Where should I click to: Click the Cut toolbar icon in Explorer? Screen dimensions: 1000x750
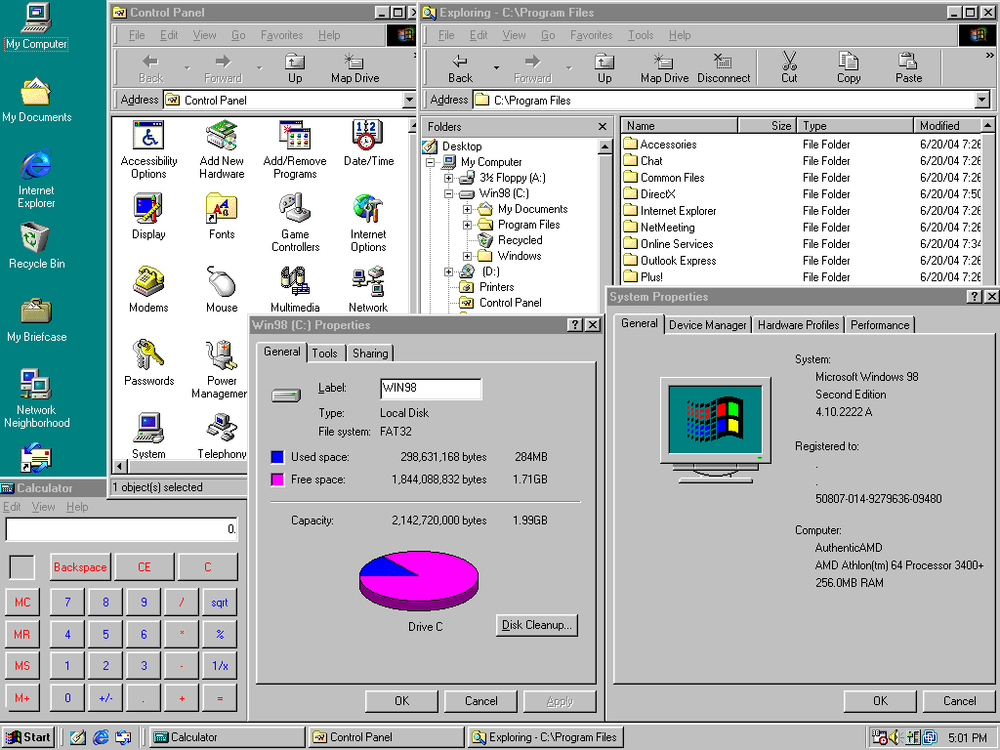tap(789, 67)
